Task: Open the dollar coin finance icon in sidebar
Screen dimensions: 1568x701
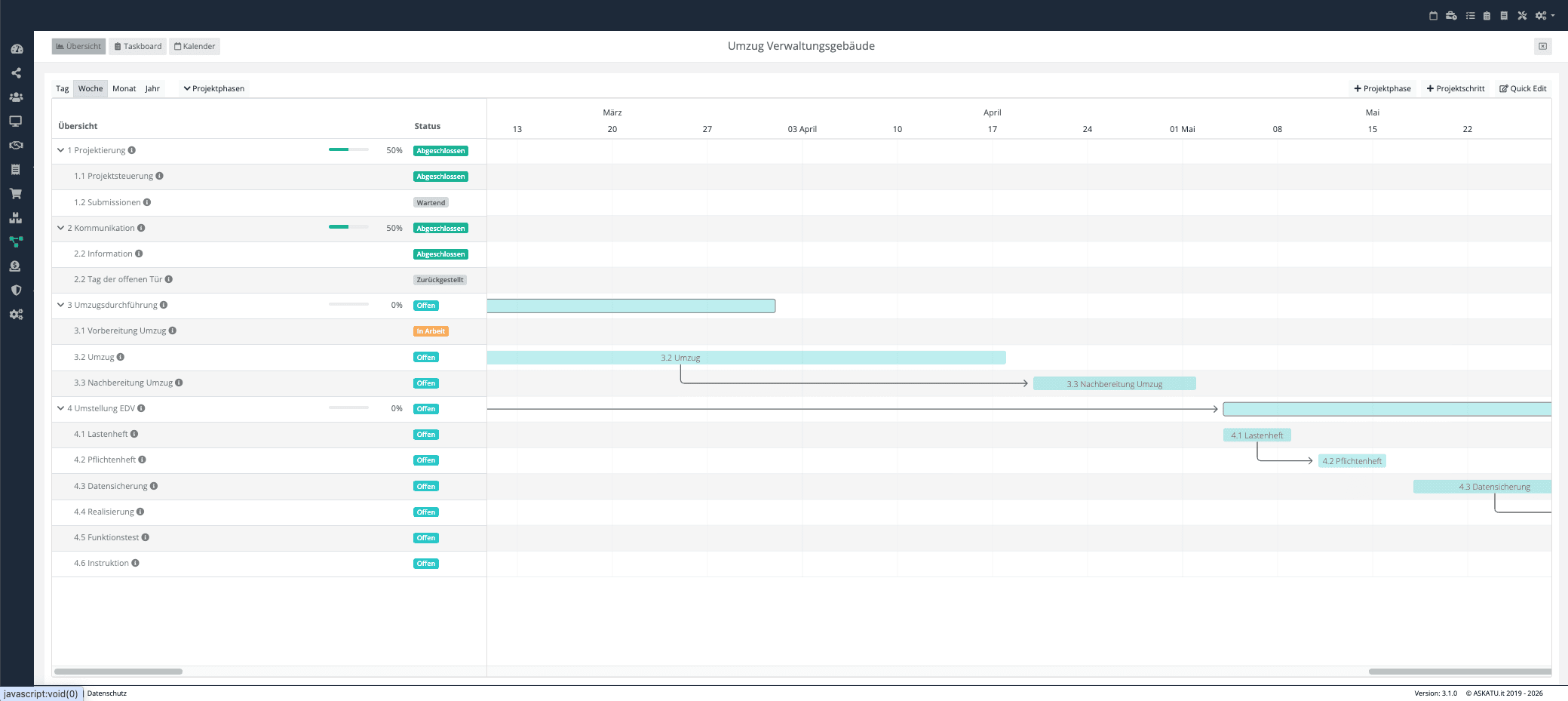Action: pos(15,266)
